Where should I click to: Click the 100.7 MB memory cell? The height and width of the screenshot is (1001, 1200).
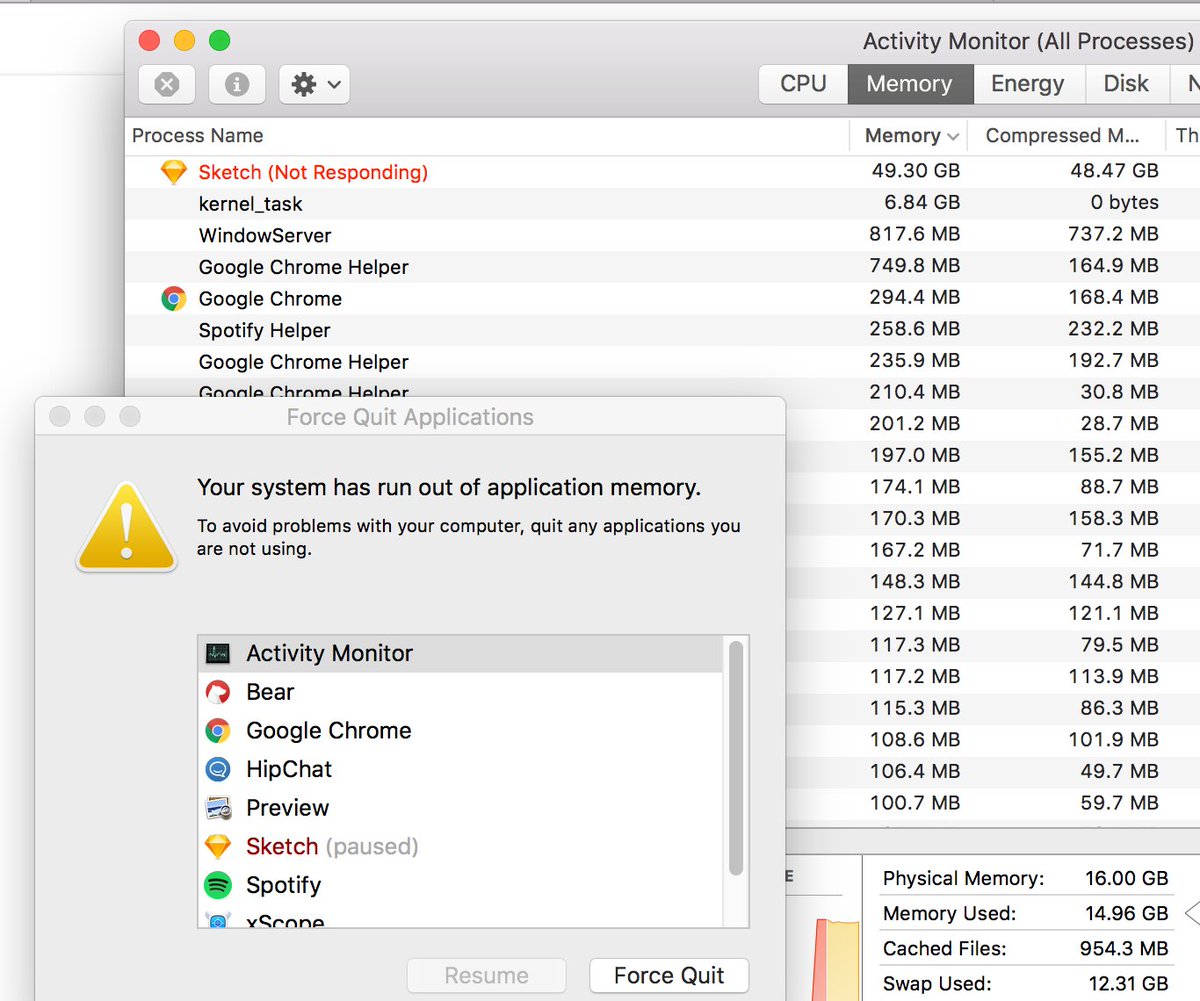point(914,803)
